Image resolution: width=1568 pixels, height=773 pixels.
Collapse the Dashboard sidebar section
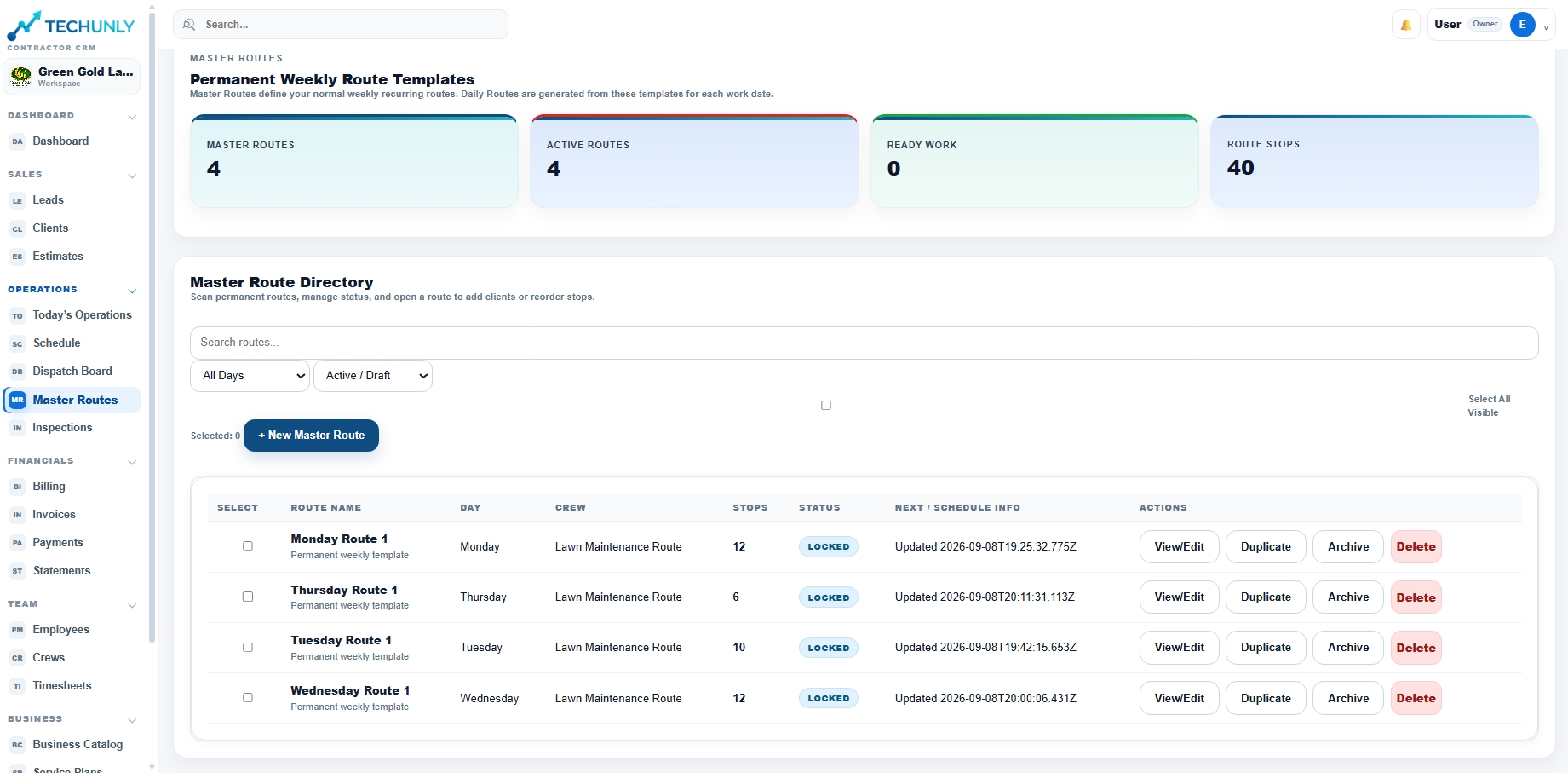pos(132,117)
